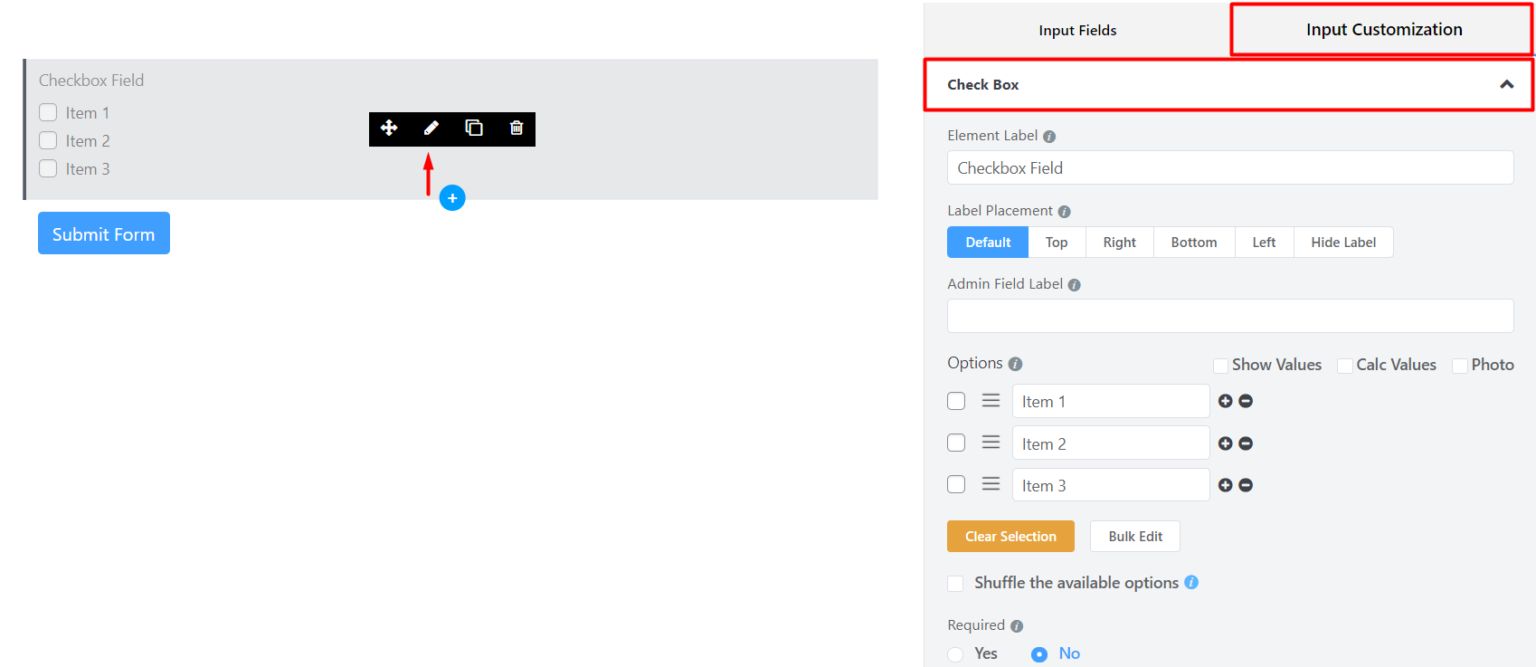1536x667 pixels.
Task: Click the info icon next to Options
Action: click(x=1015, y=363)
